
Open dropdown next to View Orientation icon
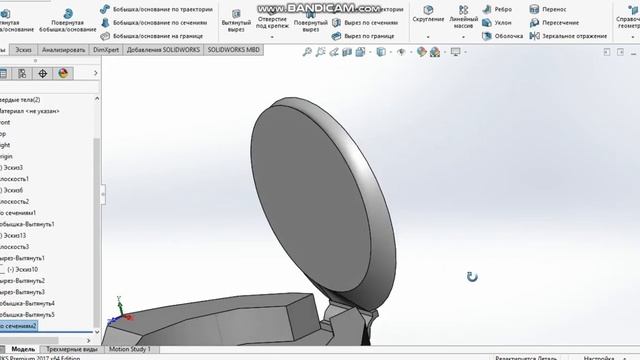point(370,52)
